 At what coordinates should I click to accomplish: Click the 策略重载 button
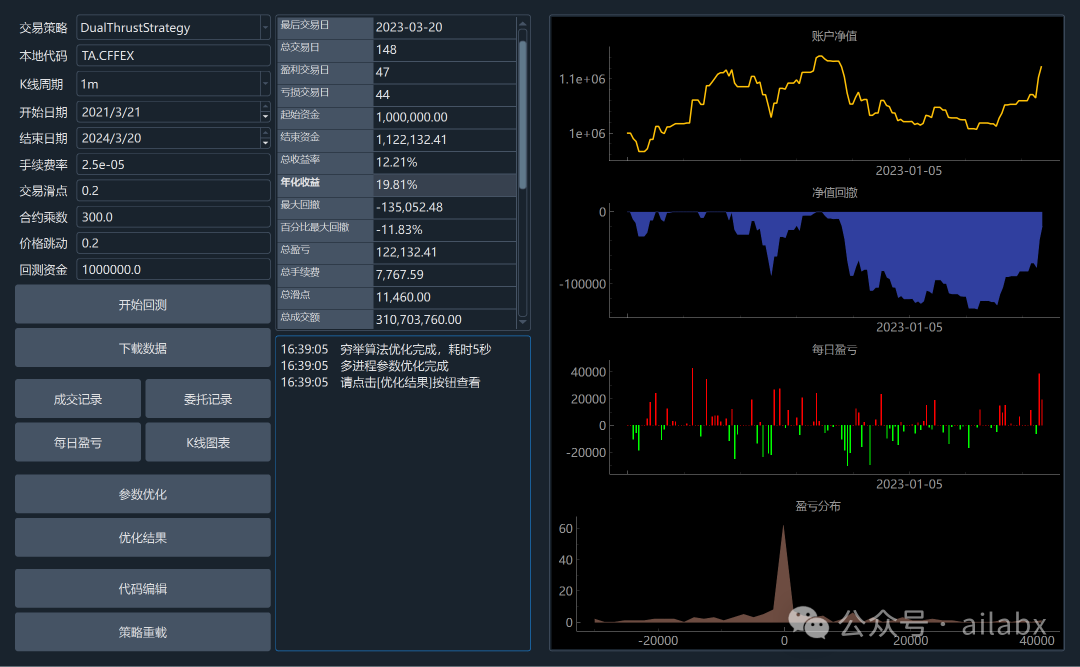143,632
